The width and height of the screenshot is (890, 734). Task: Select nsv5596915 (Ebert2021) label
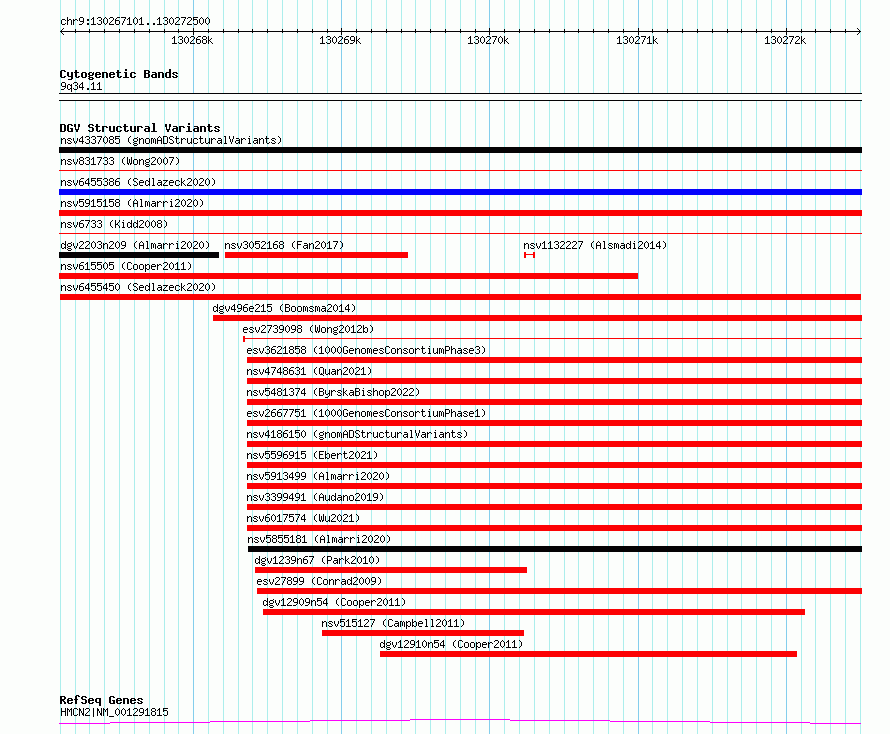click(312, 455)
